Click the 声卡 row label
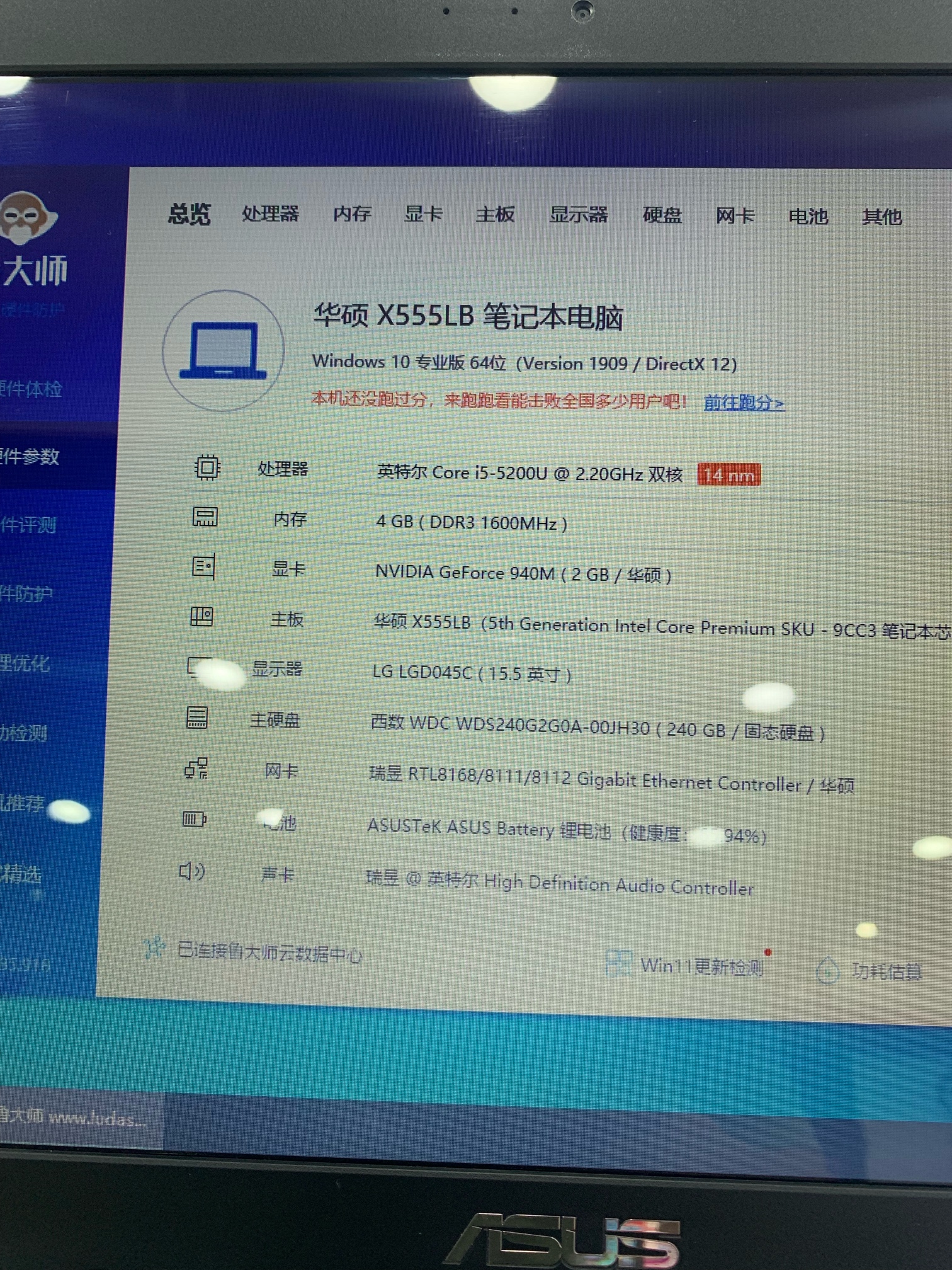952x1270 pixels. pyautogui.click(x=278, y=874)
